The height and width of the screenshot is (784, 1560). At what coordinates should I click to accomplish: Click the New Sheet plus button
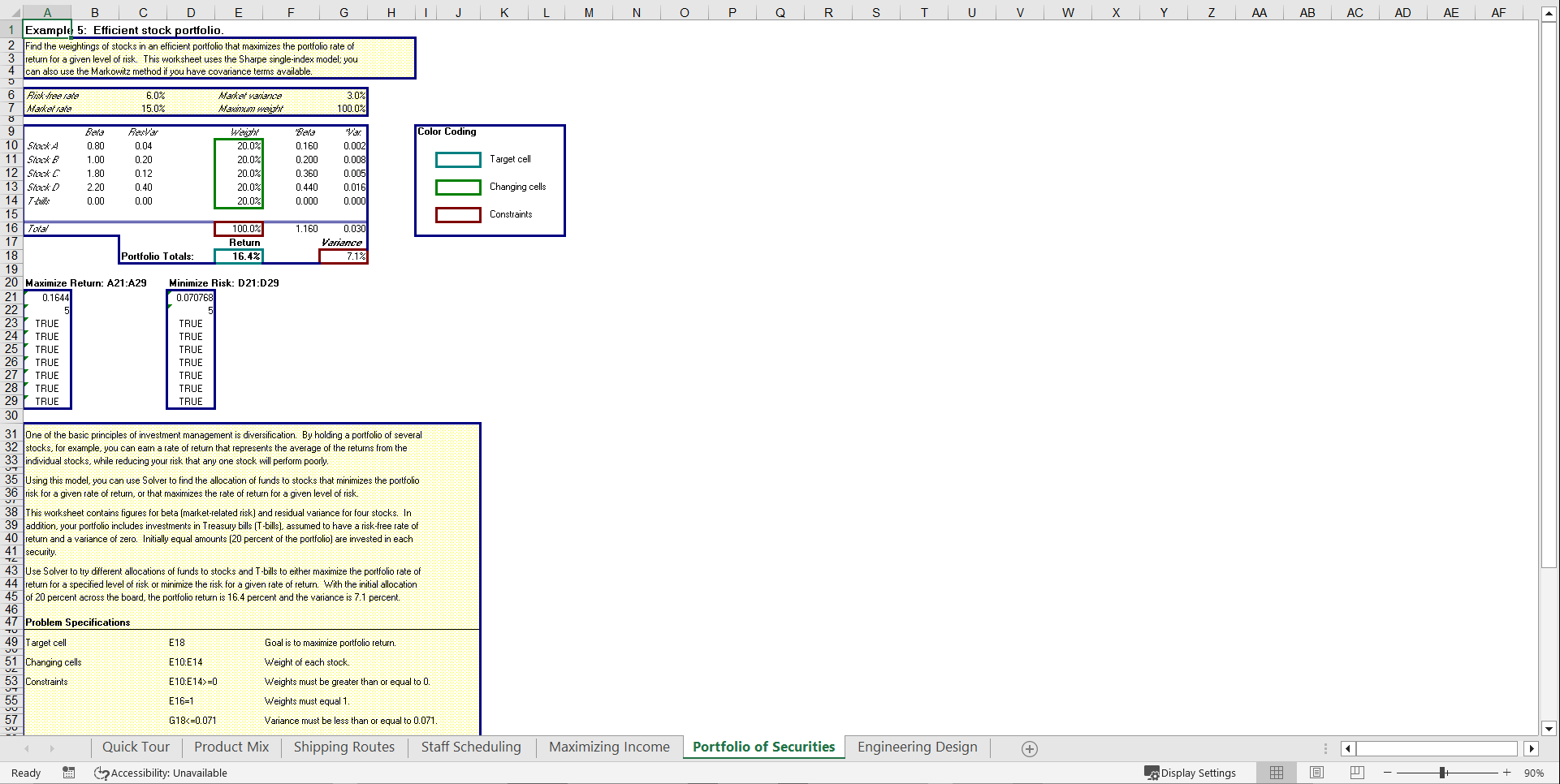click(x=1029, y=748)
